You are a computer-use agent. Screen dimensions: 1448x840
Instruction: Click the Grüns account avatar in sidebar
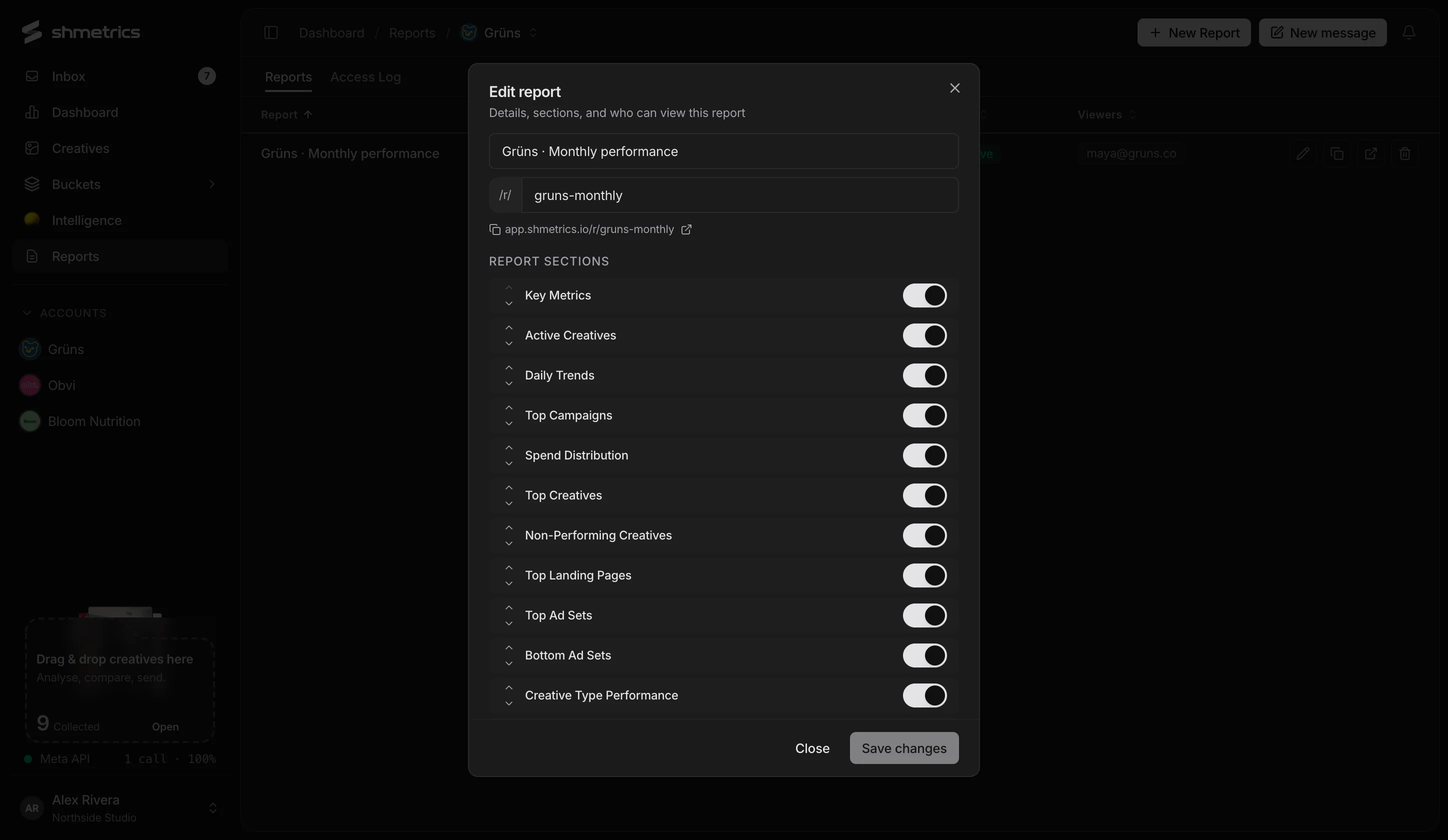tap(30, 349)
